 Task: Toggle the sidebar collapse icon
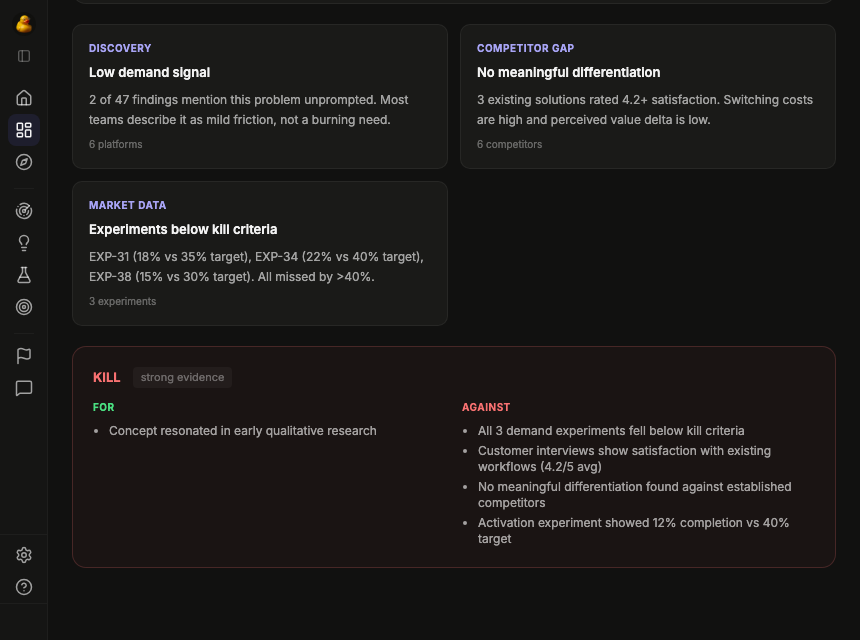(x=23, y=57)
